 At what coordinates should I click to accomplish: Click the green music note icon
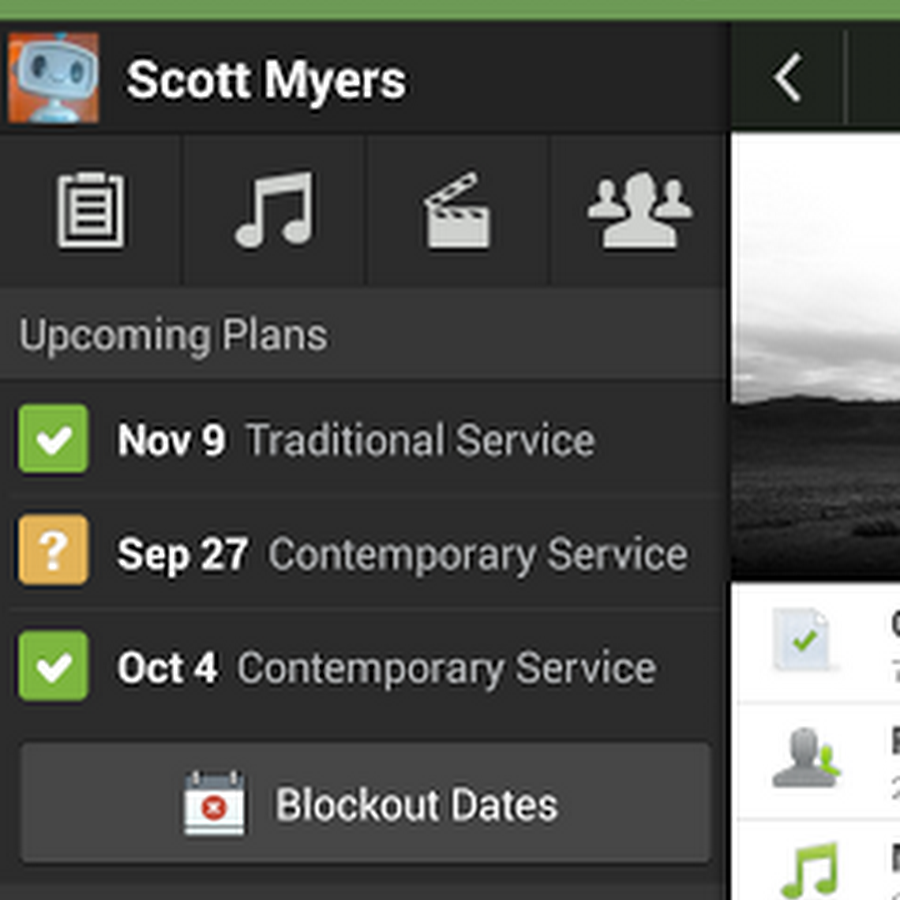pyautogui.click(x=810, y=870)
